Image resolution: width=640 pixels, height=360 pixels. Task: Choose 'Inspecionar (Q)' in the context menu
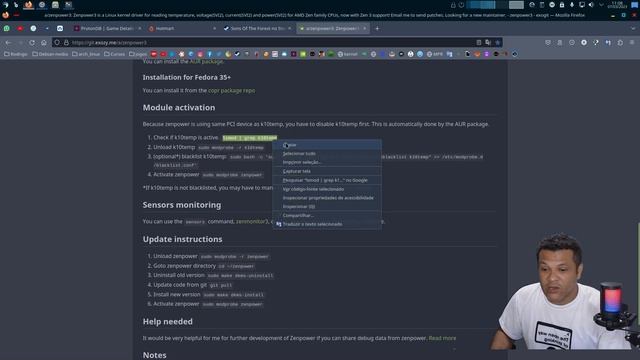coord(327,207)
